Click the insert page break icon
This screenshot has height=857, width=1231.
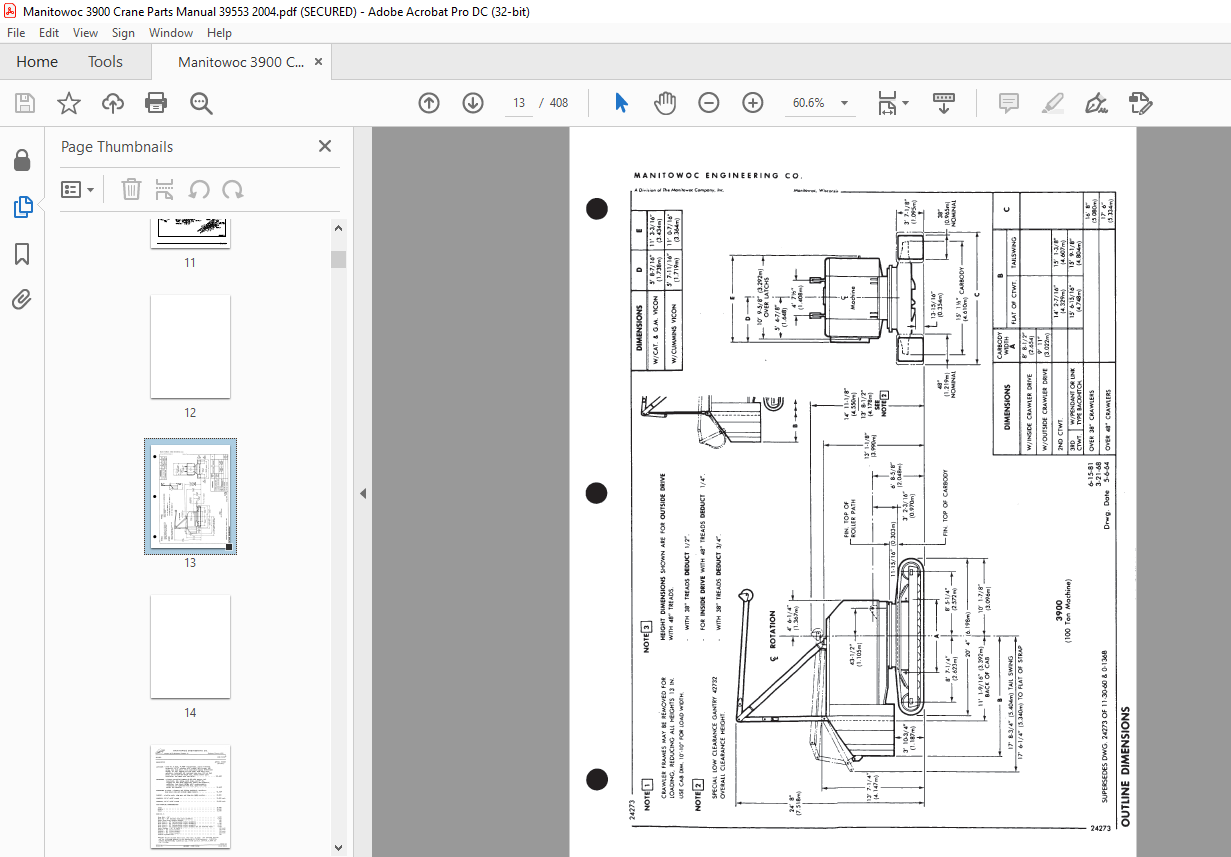pos(165,189)
